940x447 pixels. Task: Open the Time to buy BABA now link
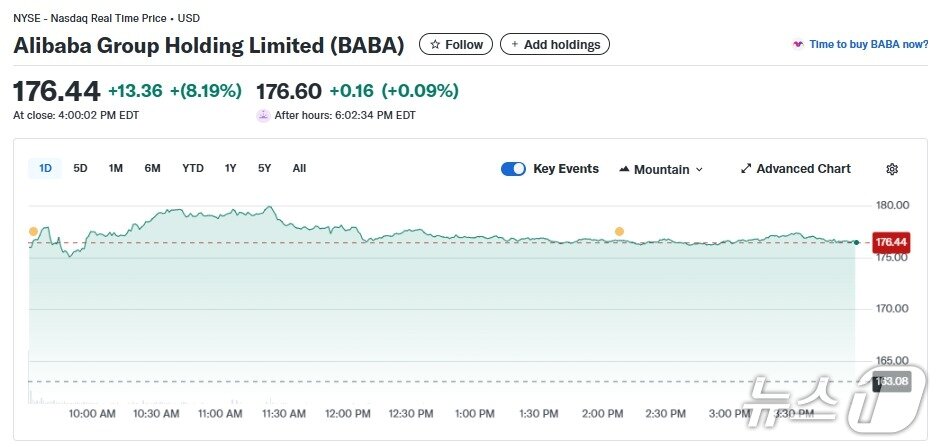[868, 45]
